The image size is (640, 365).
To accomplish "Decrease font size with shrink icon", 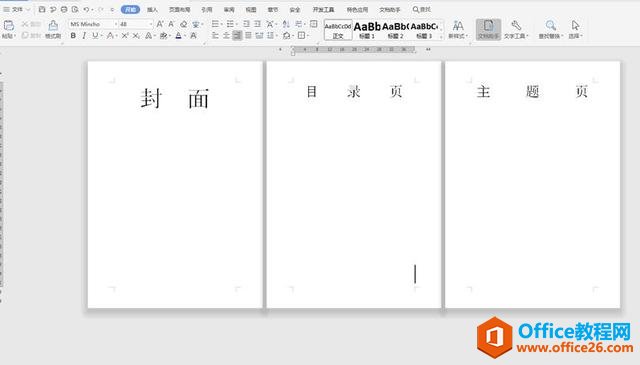I will click(x=171, y=24).
